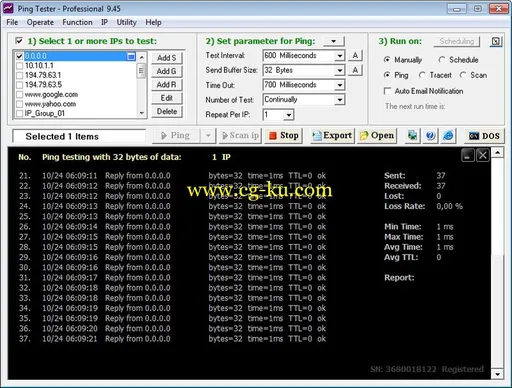Click IP list scroll up arrow

[x=142, y=57]
